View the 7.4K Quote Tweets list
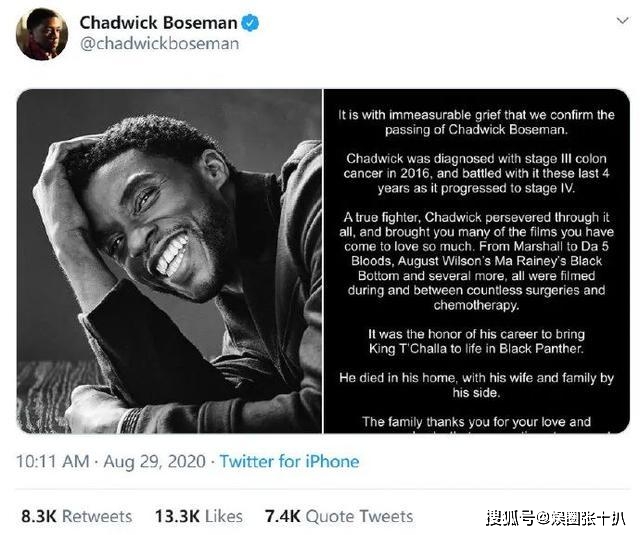This screenshot has height=535, width=640. coord(339,516)
